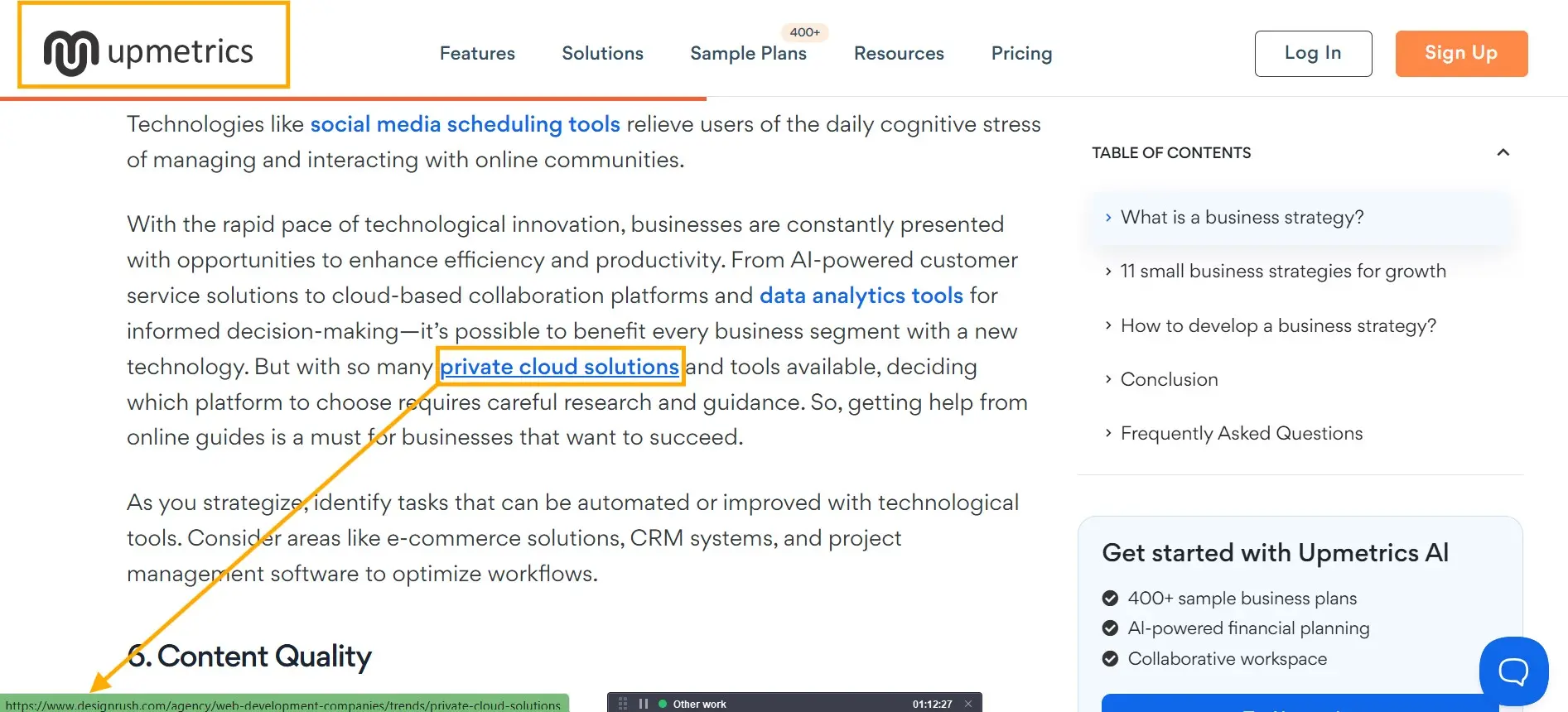Open the Features menu
This screenshot has width=1568, height=712.
click(x=477, y=53)
